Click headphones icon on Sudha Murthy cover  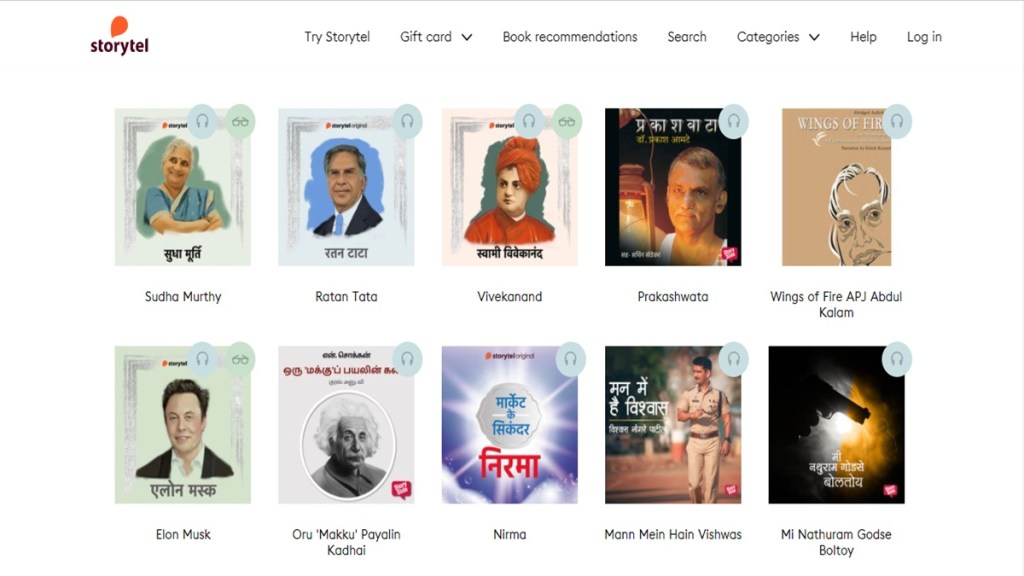coord(202,121)
